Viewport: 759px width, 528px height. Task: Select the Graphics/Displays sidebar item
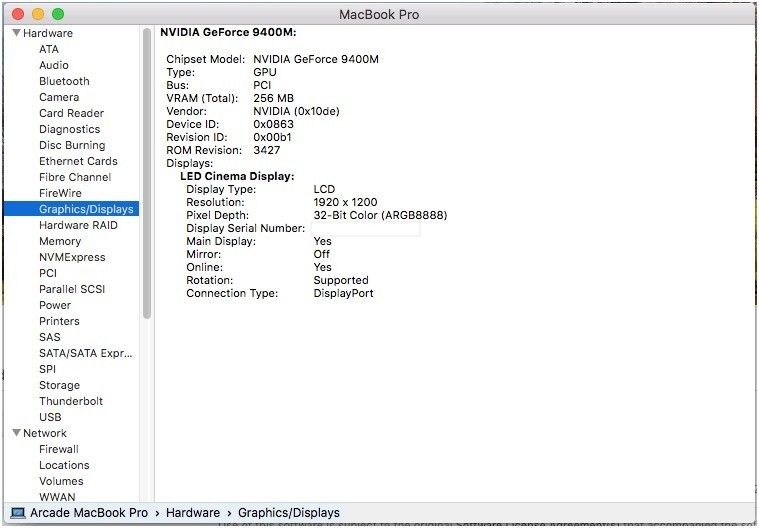coord(86,209)
